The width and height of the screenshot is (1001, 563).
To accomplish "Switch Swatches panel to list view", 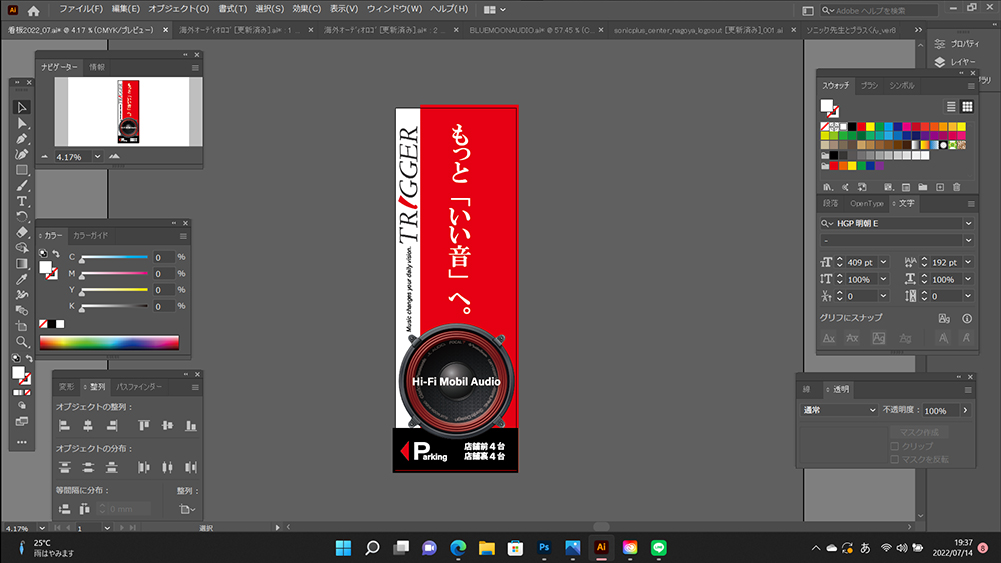I will (951, 107).
